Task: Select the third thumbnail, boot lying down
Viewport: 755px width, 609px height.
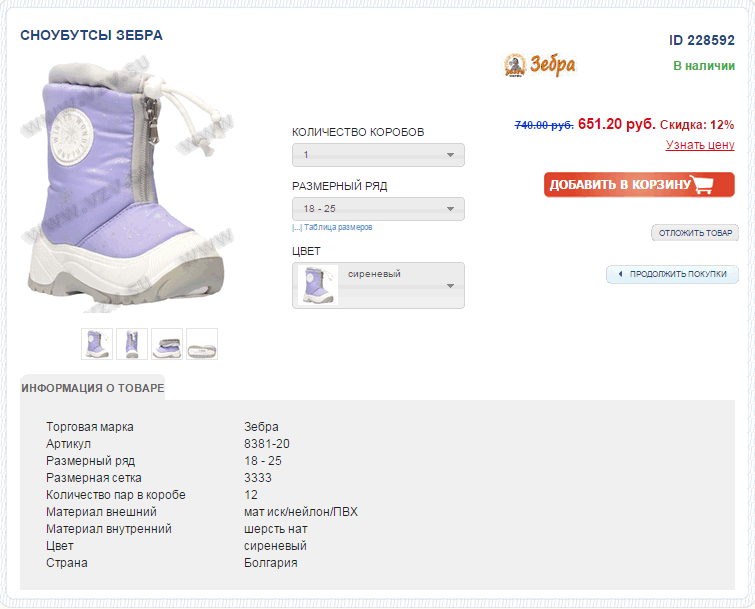Action: click(x=167, y=343)
